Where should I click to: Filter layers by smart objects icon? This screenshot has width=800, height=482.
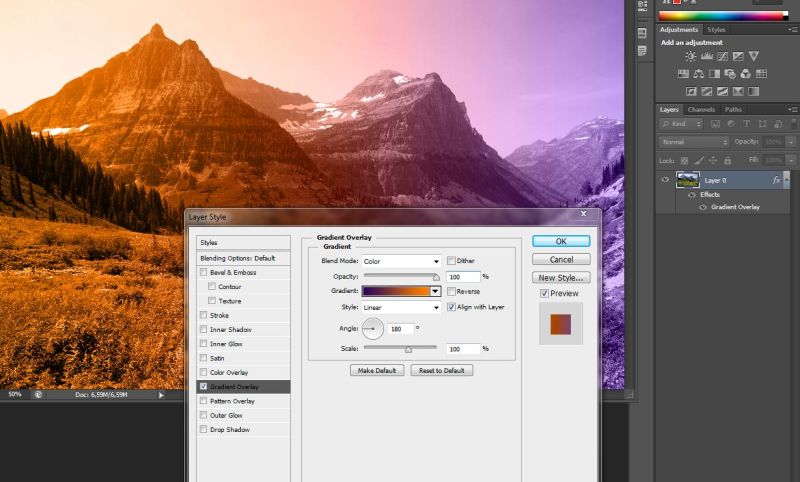[778, 124]
